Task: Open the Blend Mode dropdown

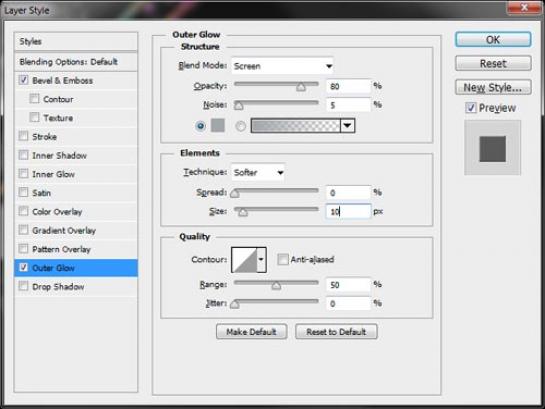Action: click(x=282, y=66)
